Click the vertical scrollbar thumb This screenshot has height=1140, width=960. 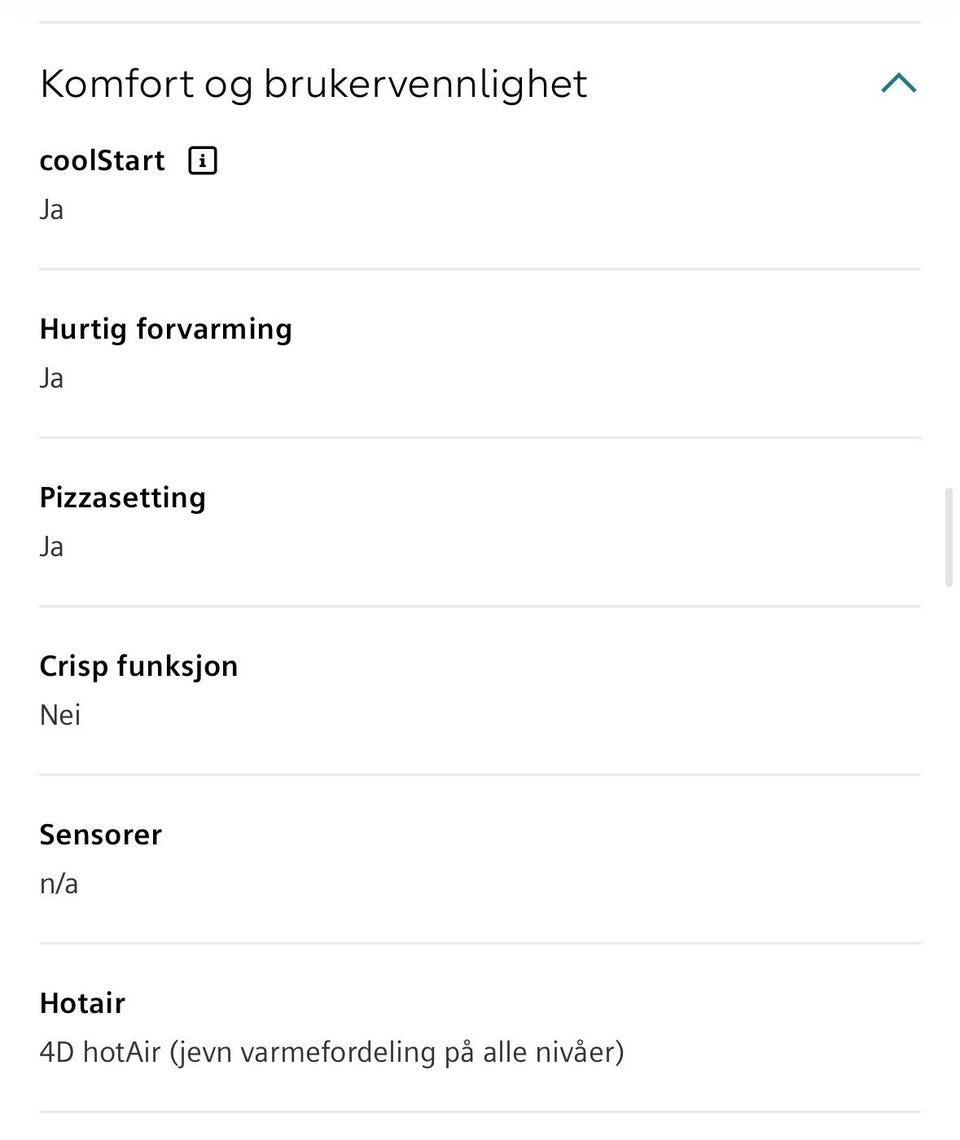(948, 537)
